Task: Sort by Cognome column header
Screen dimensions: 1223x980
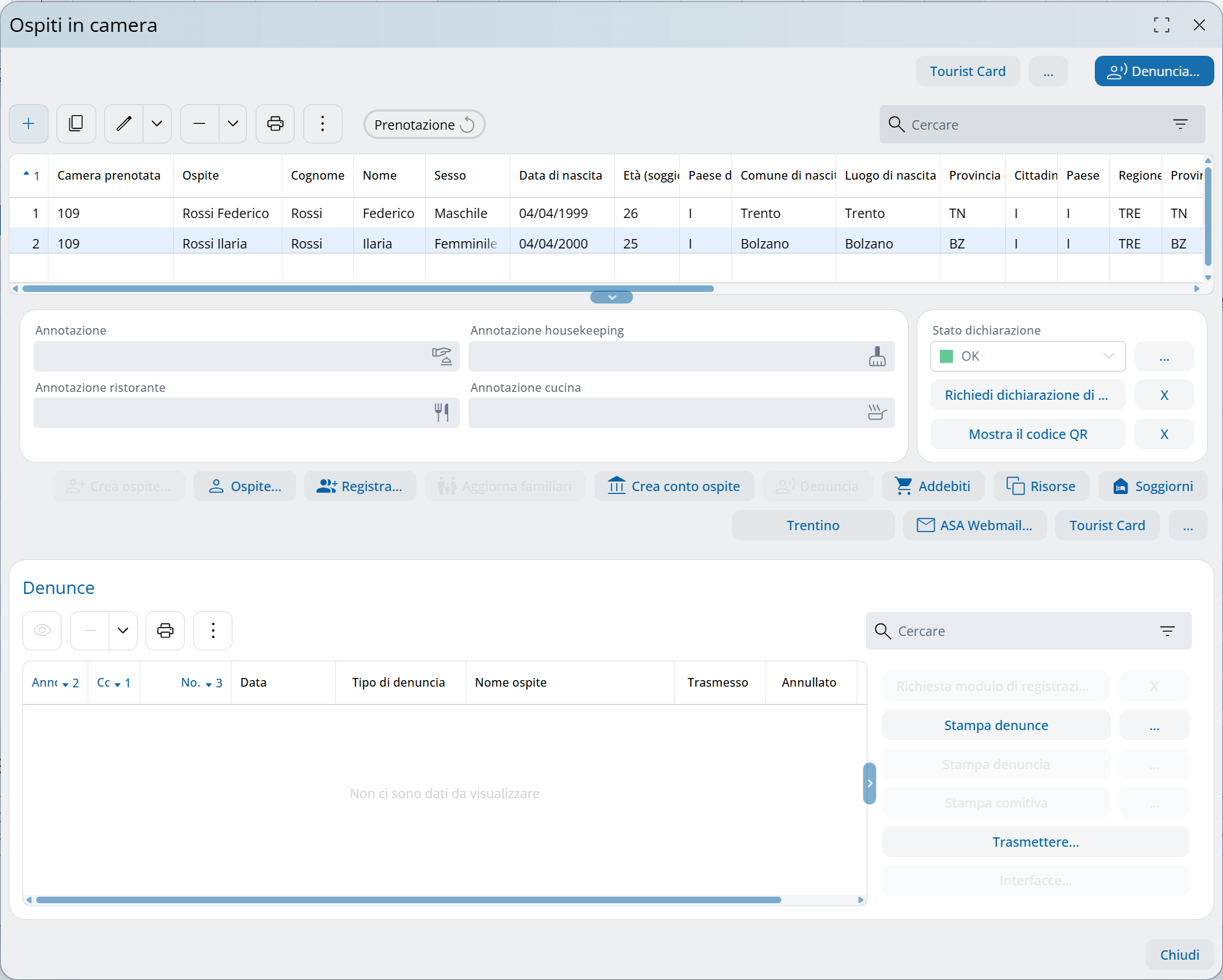Action: [x=317, y=175]
